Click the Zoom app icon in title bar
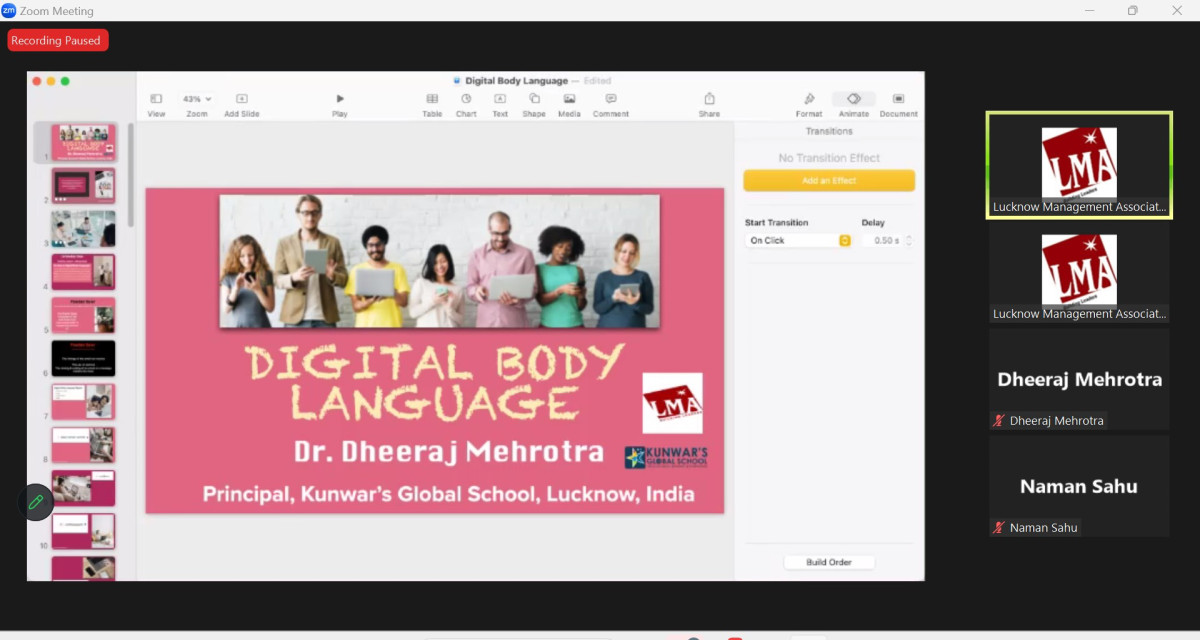 click(9, 11)
